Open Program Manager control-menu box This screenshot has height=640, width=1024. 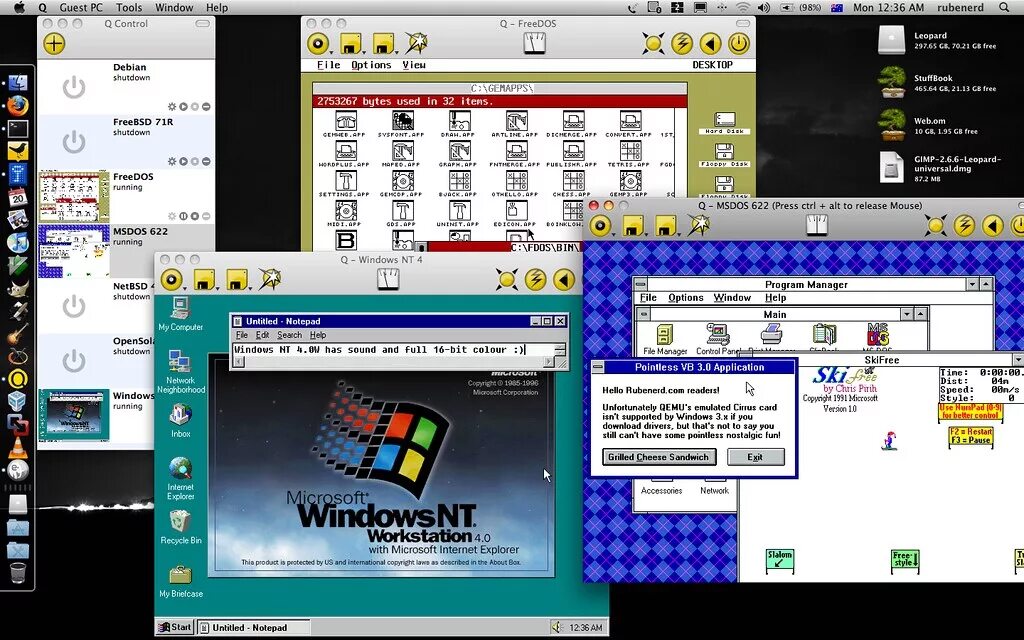click(x=641, y=284)
